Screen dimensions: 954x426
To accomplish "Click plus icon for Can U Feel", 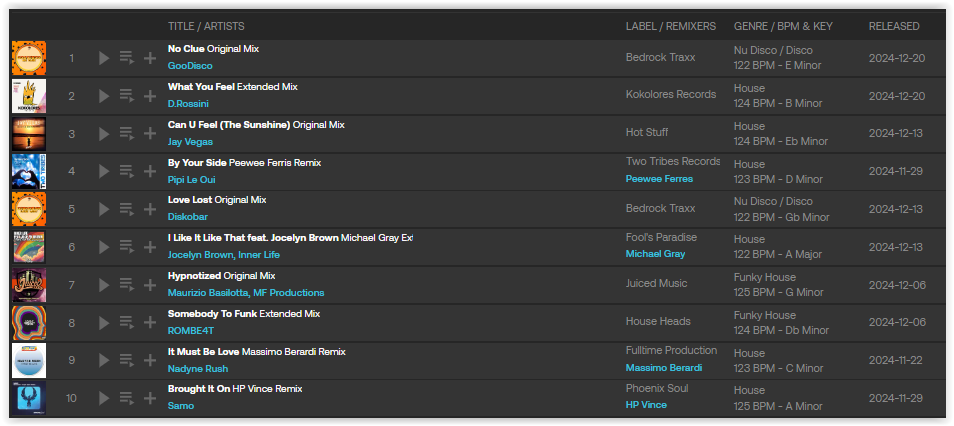I will (150, 134).
